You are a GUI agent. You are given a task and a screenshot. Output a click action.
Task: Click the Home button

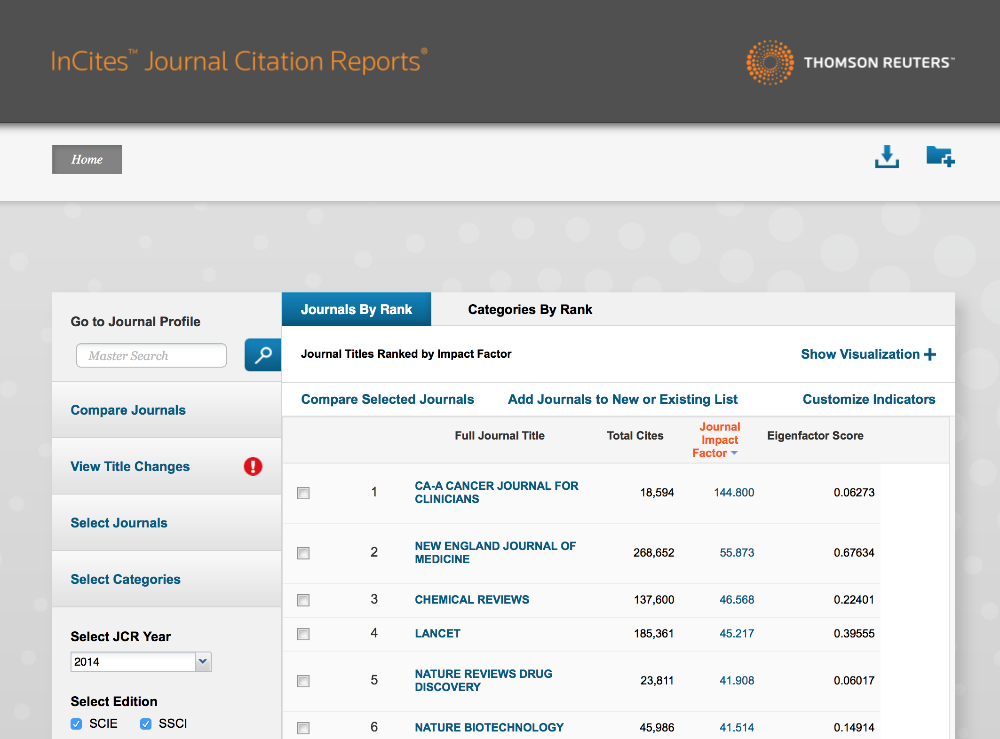pyautogui.click(x=87, y=159)
